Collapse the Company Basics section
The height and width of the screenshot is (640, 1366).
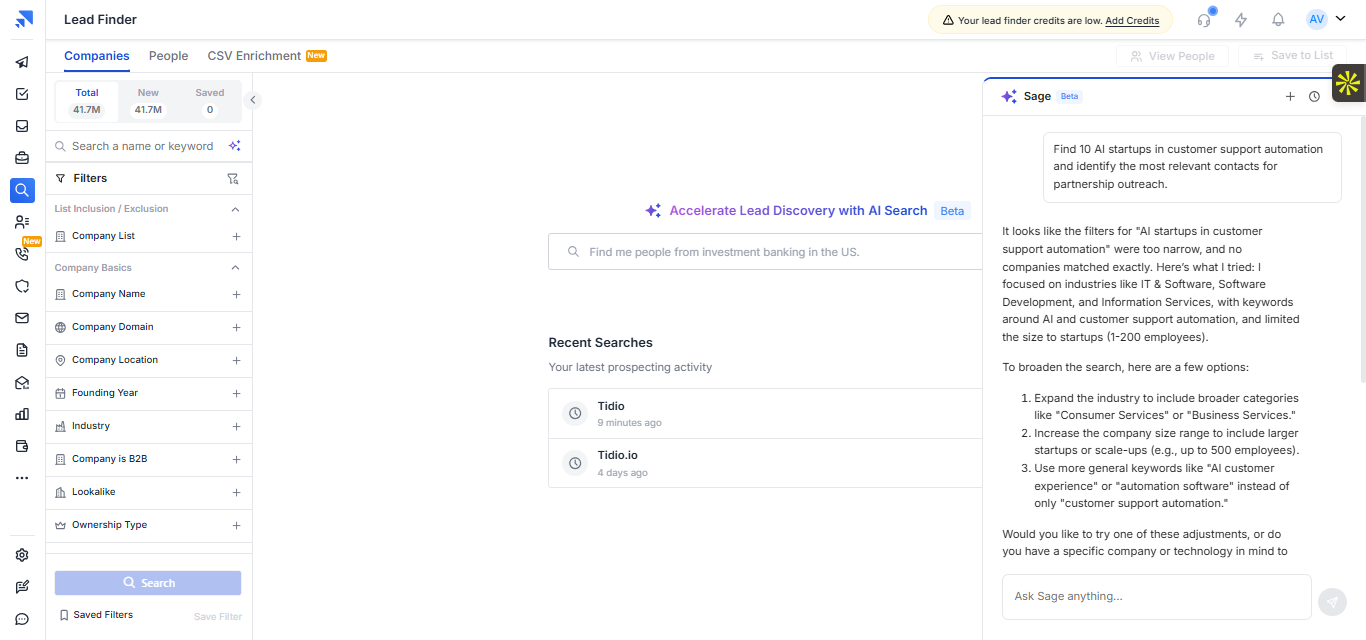coord(235,268)
